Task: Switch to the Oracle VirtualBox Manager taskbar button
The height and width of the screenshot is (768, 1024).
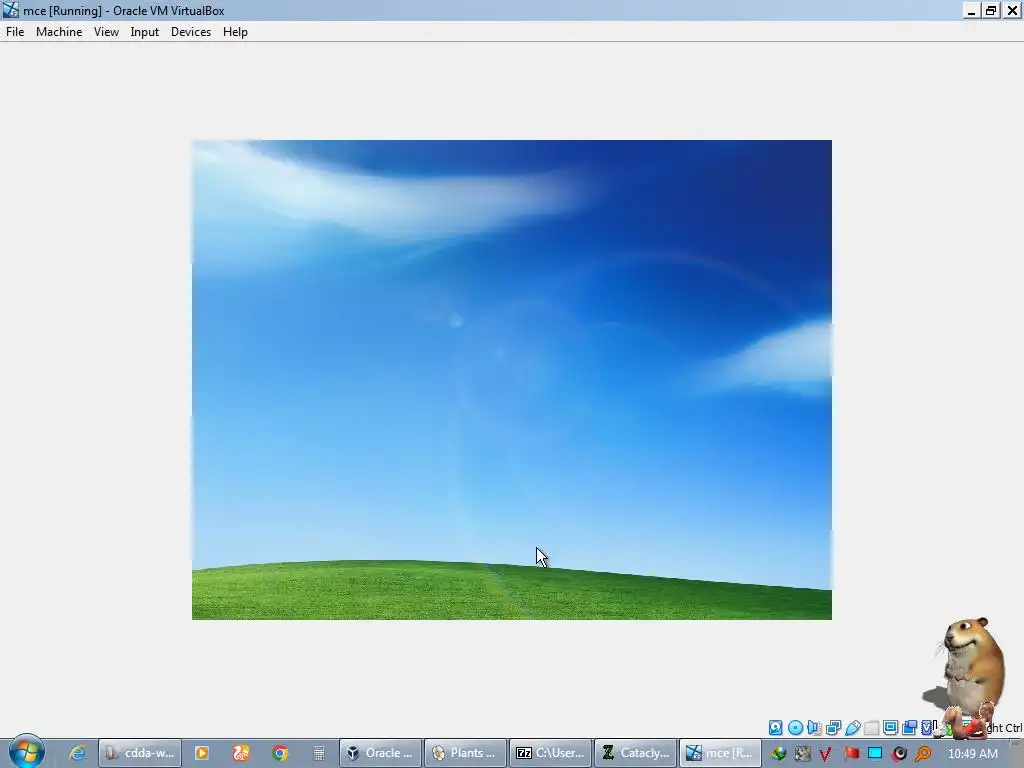Action: (x=380, y=753)
